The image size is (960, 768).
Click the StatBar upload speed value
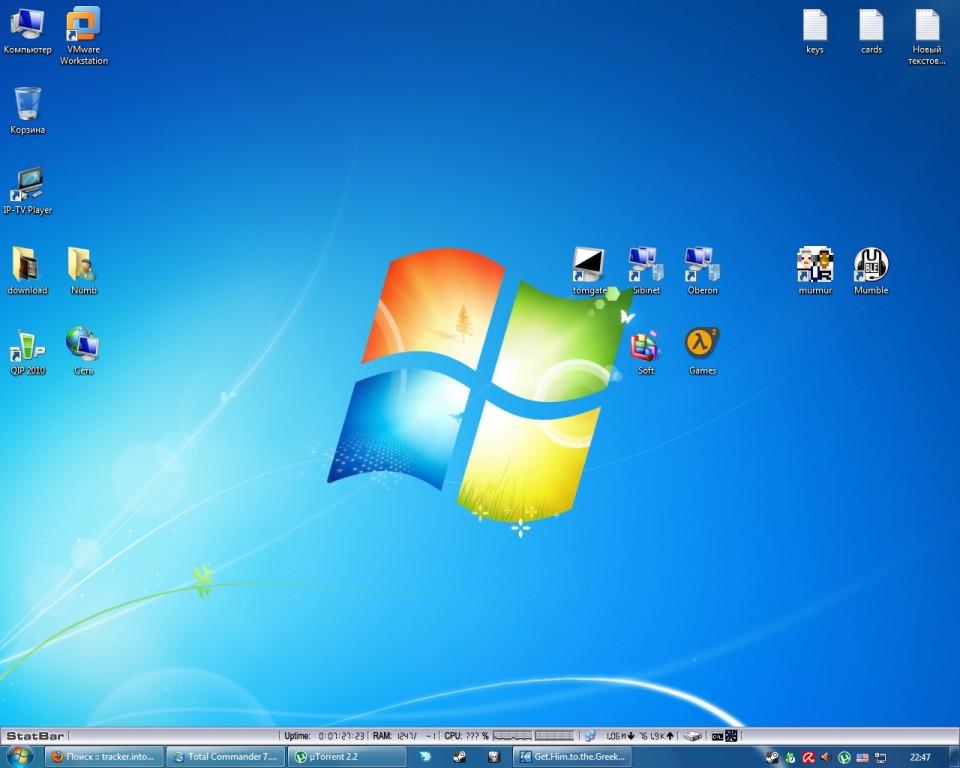pos(656,736)
